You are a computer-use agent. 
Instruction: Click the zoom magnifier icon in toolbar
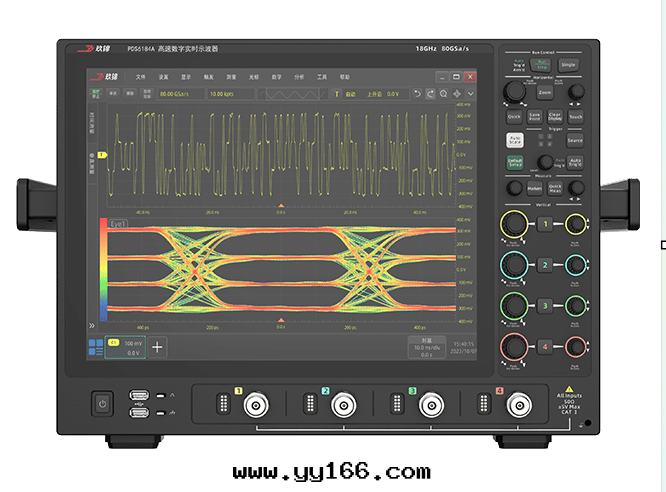coord(442,94)
